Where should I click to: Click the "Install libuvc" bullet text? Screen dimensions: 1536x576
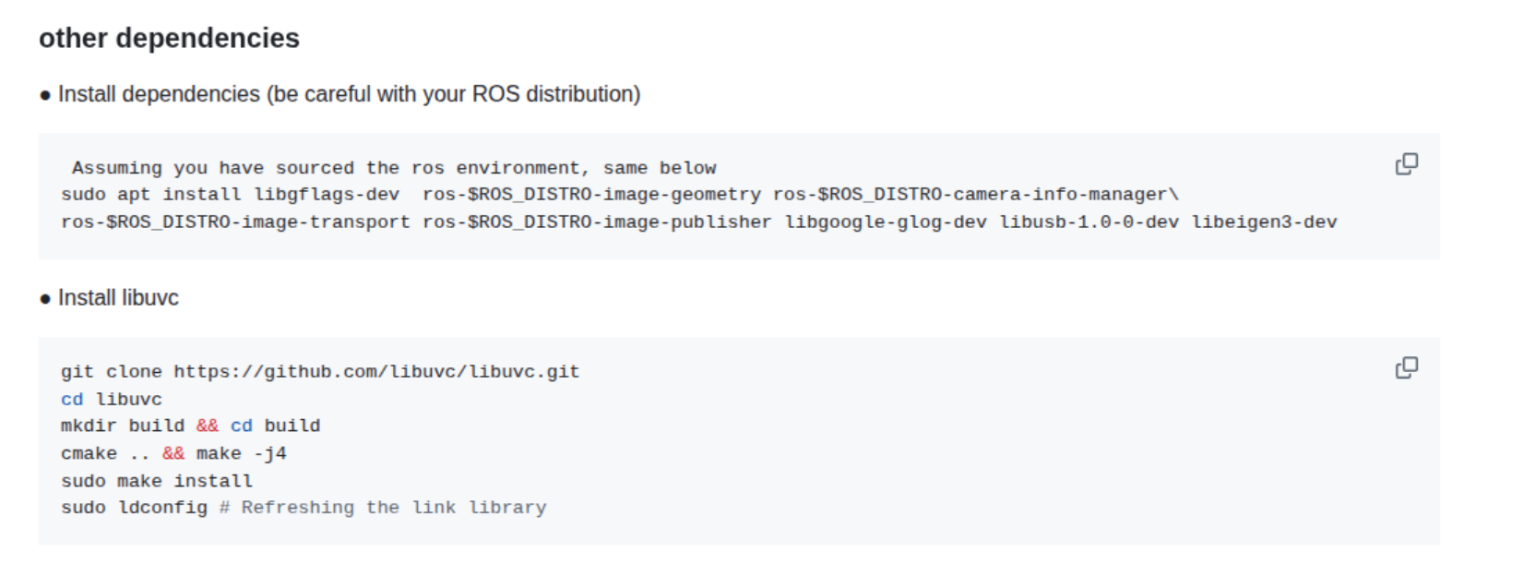pyautogui.click(x=118, y=298)
